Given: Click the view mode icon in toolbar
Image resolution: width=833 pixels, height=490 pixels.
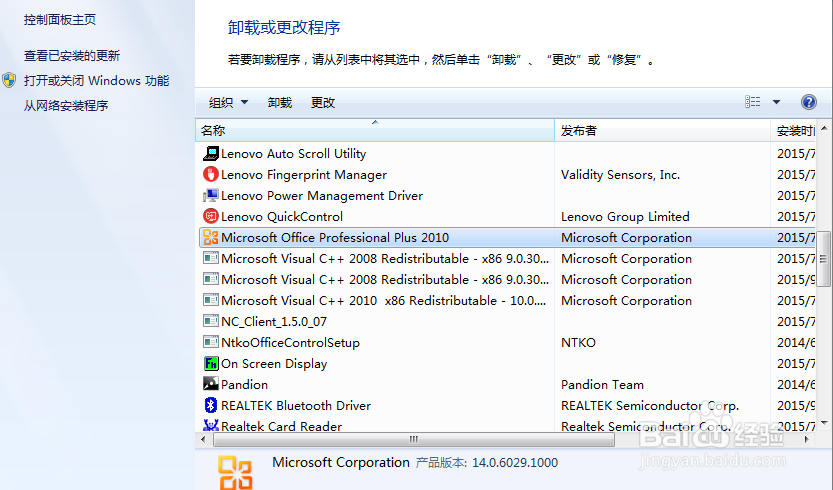Looking at the screenshot, I should (753, 102).
